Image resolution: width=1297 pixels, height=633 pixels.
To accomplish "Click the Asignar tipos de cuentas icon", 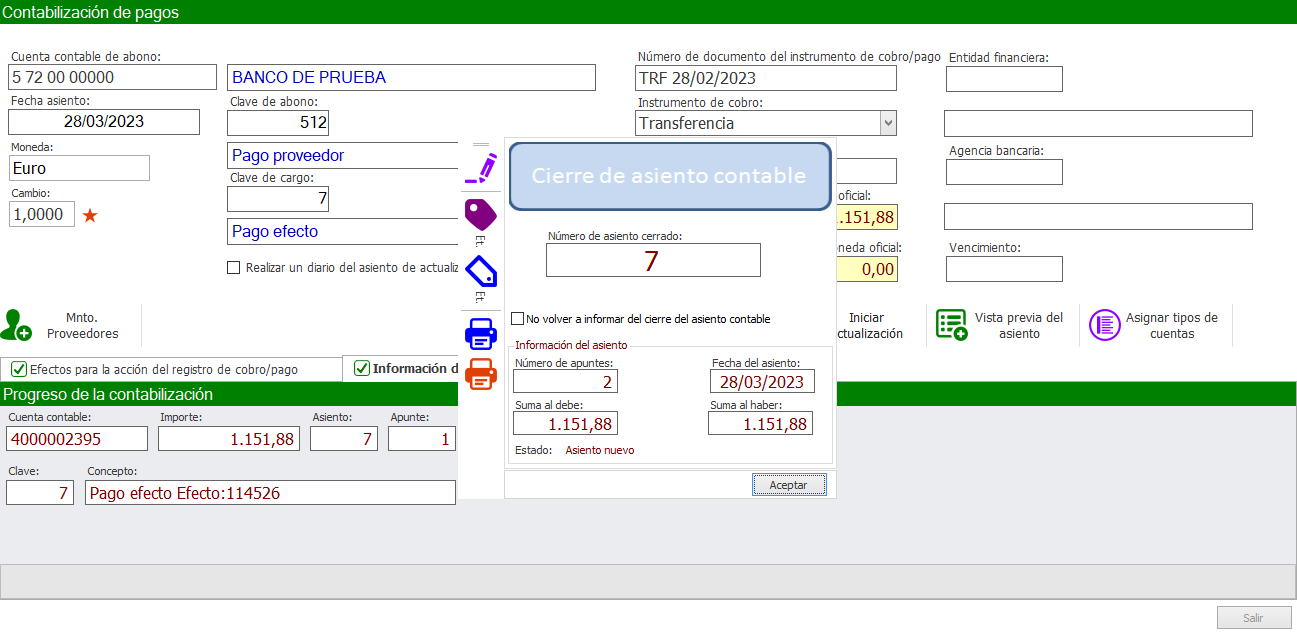I will pyautogui.click(x=1105, y=325).
